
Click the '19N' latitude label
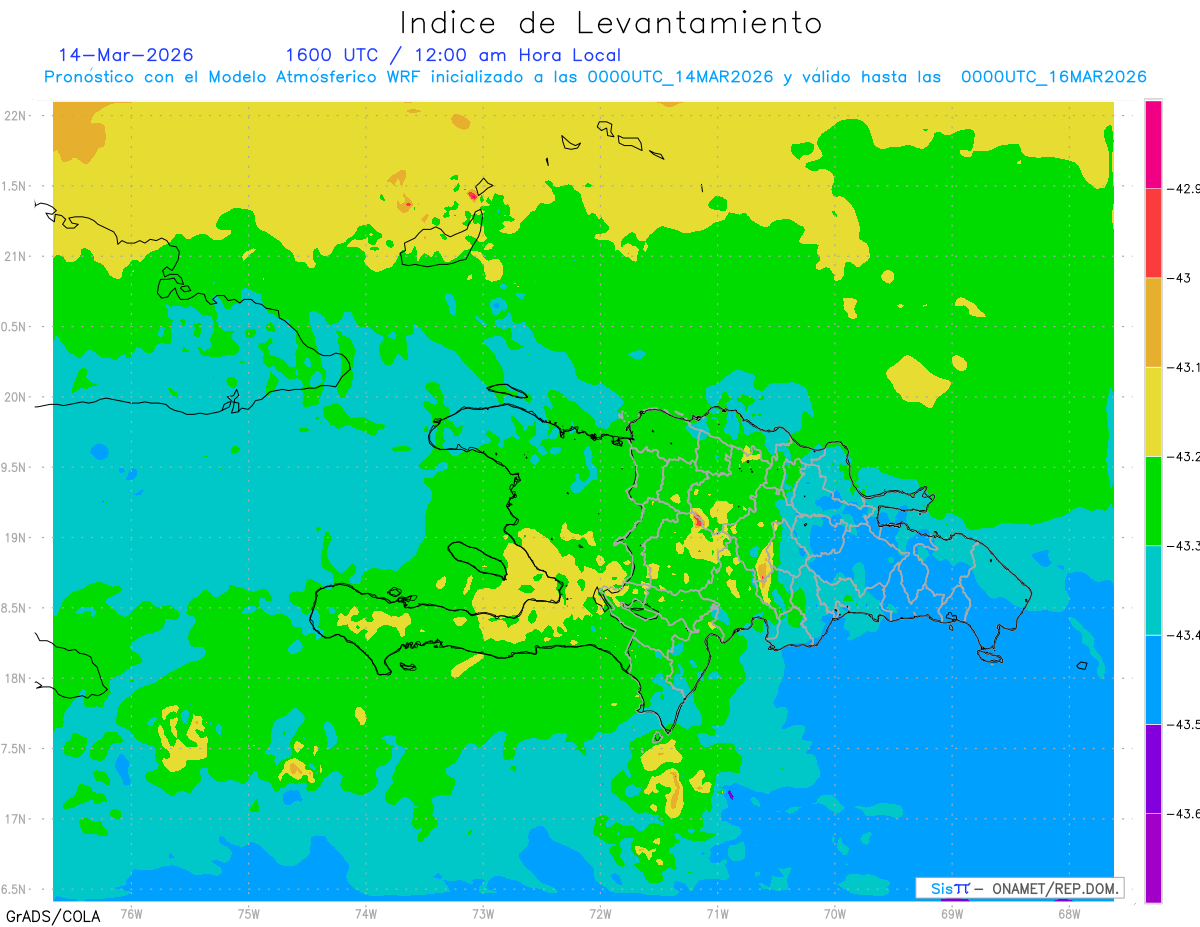(16, 537)
